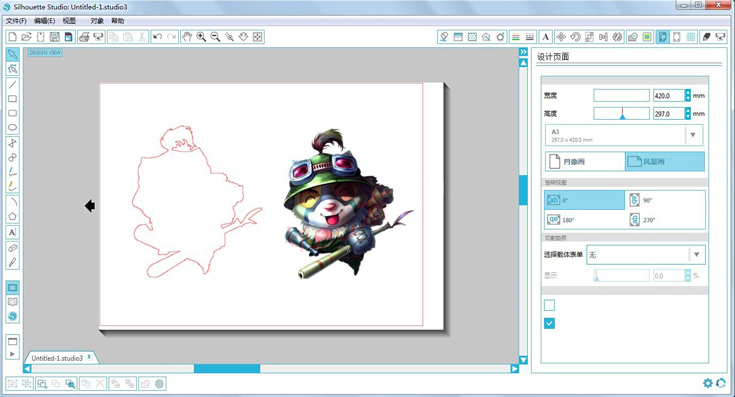This screenshot has height=397, width=735.
Task: Open the 对象 menu
Action: [x=97, y=21]
